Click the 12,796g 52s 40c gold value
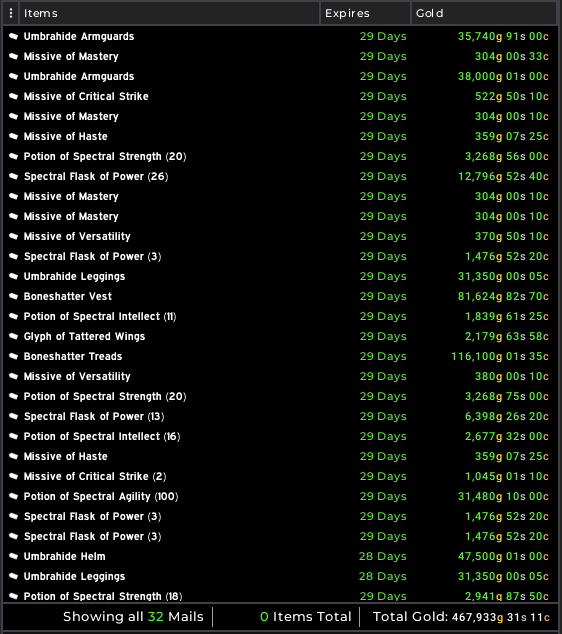Viewport: 562px width, 634px height. click(x=503, y=176)
